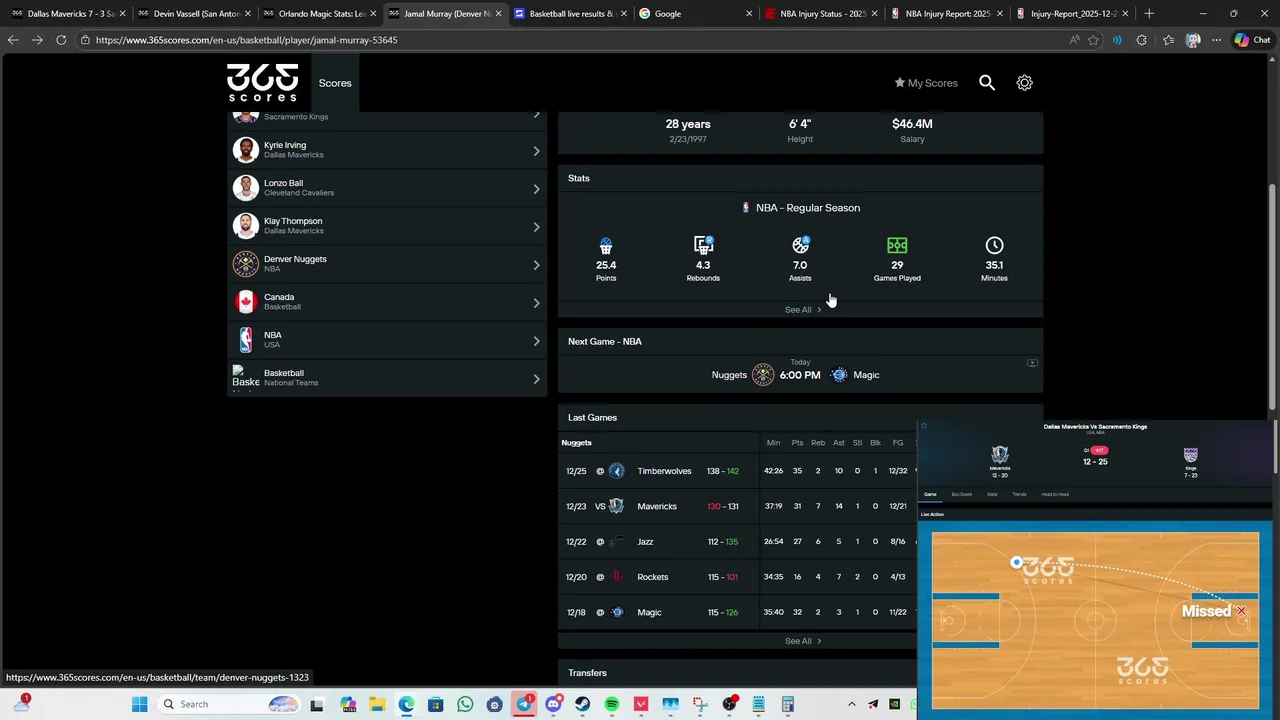This screenshot has height=720, width=1280.
Task: Switch to the Google browser tab
Action: point(694,14)
